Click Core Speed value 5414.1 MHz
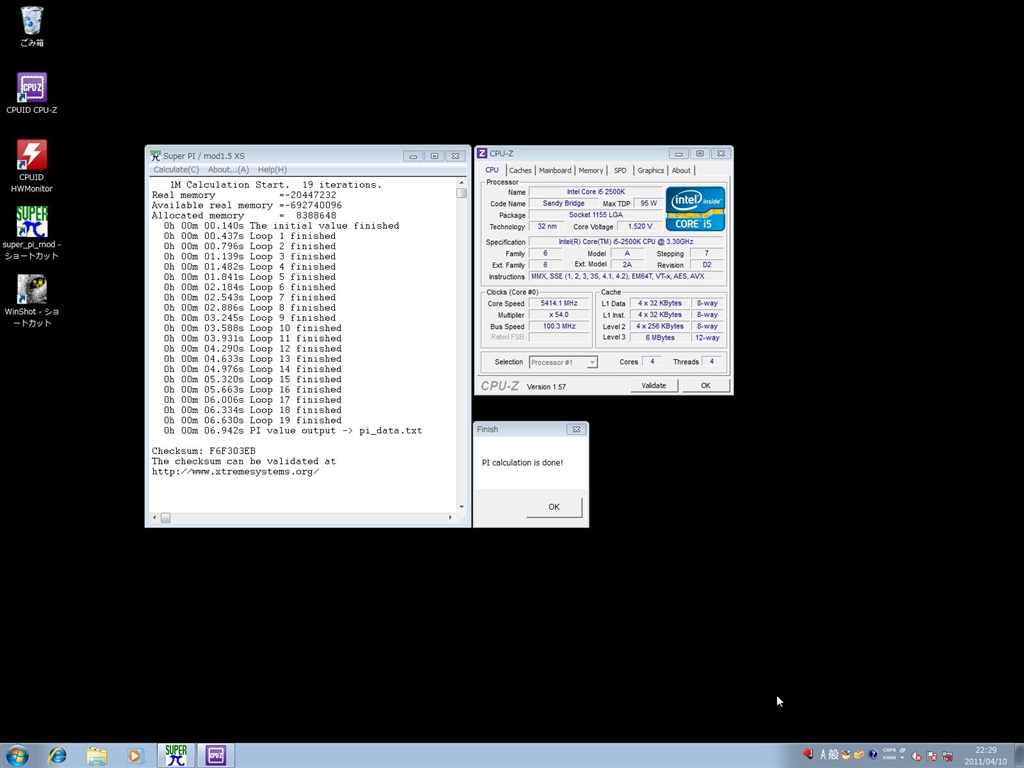 click(x=559, y=303)
